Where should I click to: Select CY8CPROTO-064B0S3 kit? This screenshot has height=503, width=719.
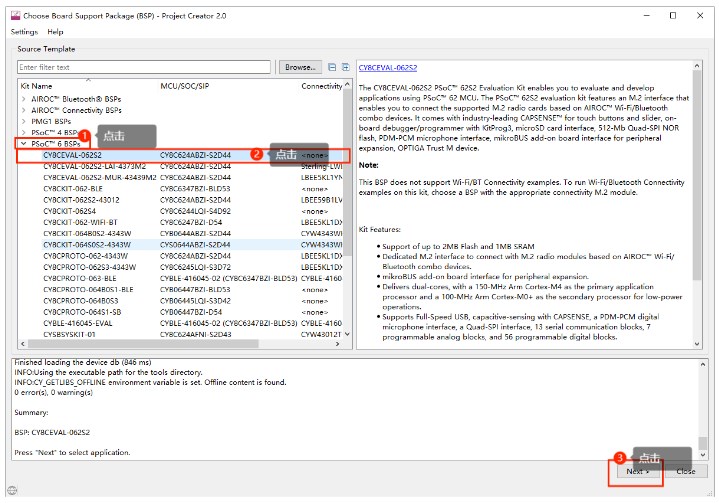pyautogui.click(x=81, y=301)
